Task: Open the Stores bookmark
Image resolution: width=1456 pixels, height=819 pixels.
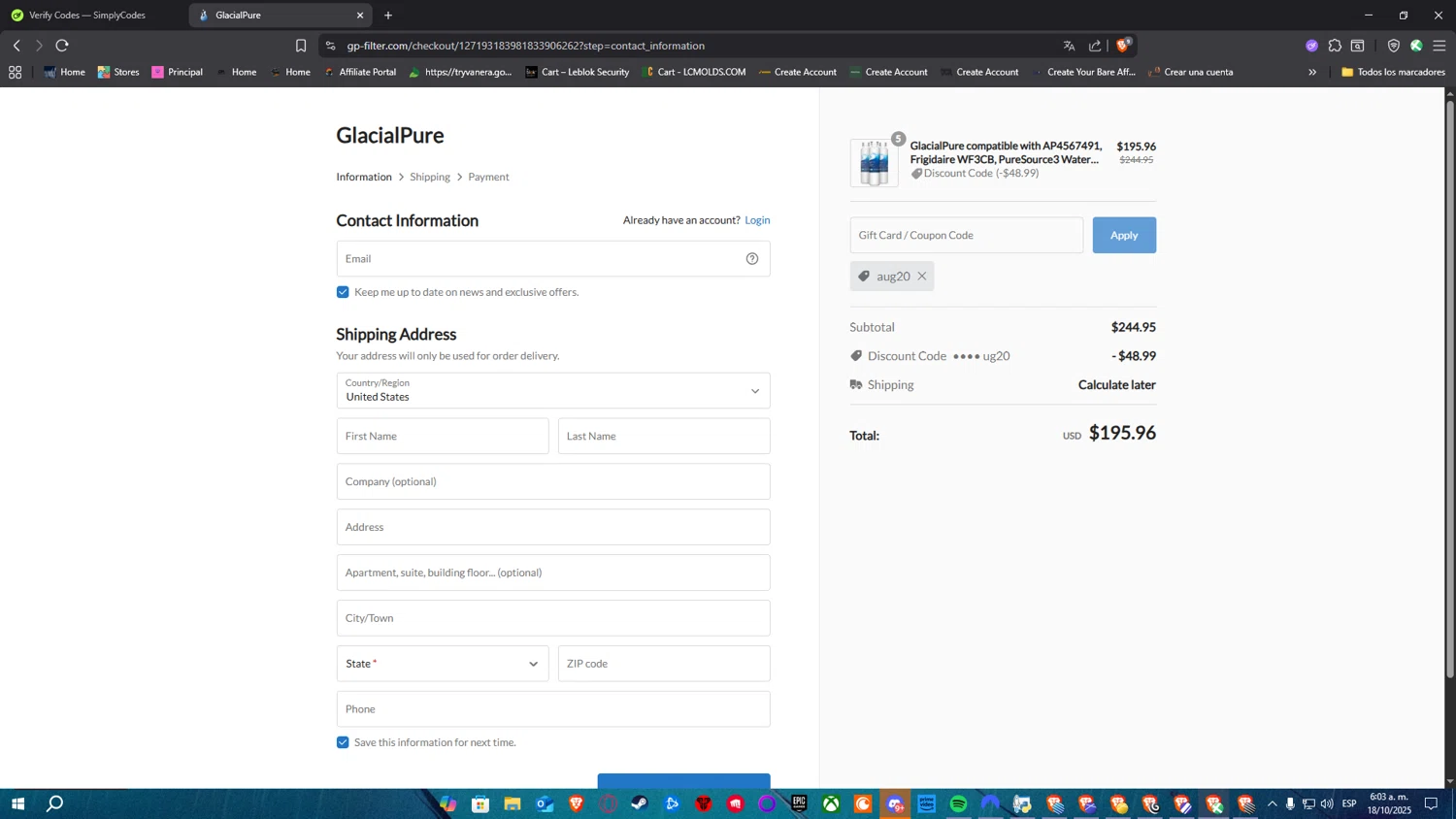Action: (118, 72)
